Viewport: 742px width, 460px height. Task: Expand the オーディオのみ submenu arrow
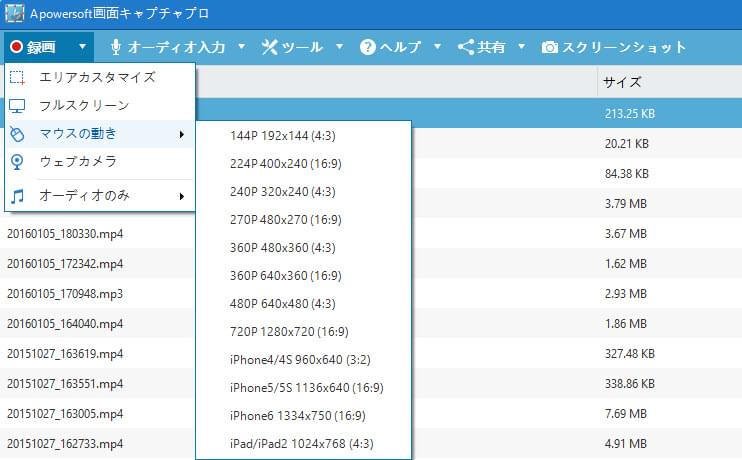coord(182,196)
